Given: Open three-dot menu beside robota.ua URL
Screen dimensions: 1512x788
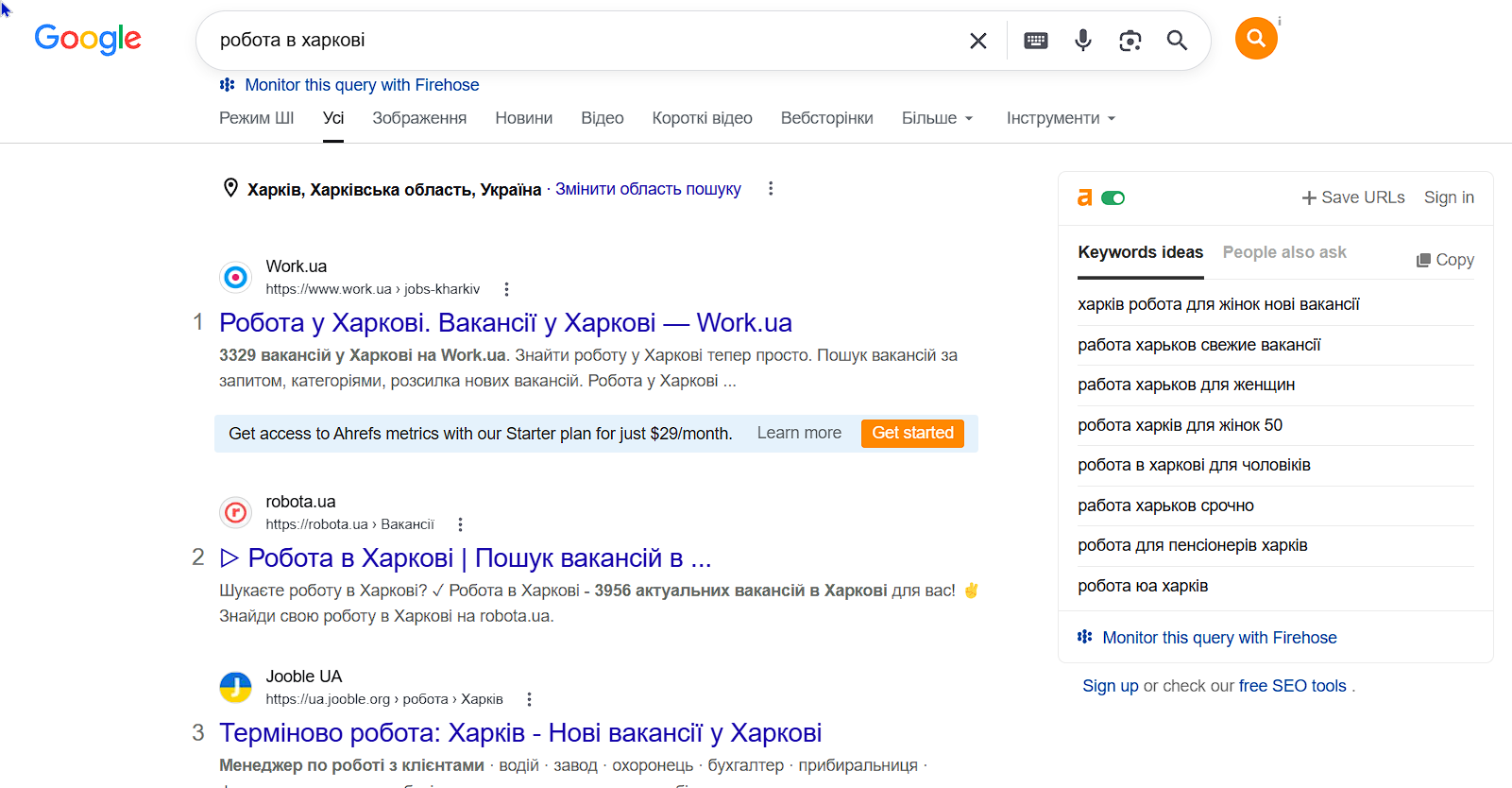Looking at the screenshot, I should click(460, 524).
